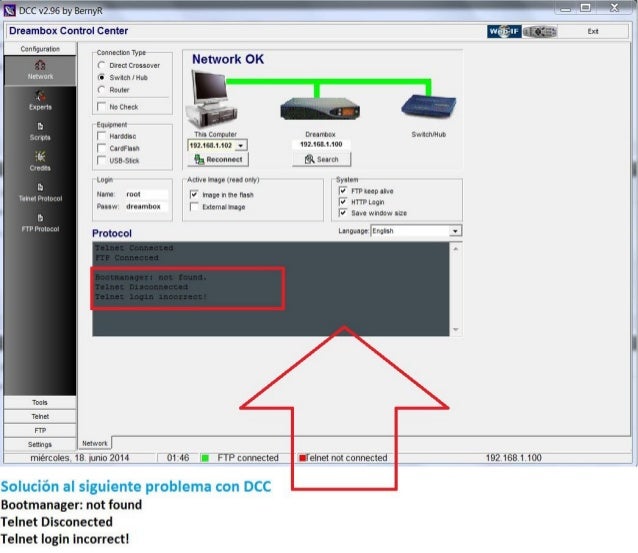Open the Scripts section in sidebar
Viewport: 638px width, 553px height.
40,131
